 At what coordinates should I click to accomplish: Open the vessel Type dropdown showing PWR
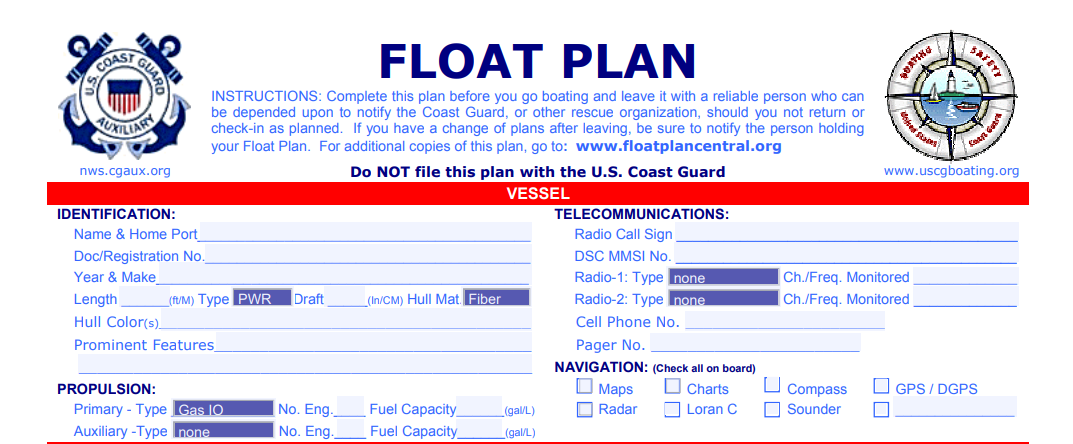(262, 298)
